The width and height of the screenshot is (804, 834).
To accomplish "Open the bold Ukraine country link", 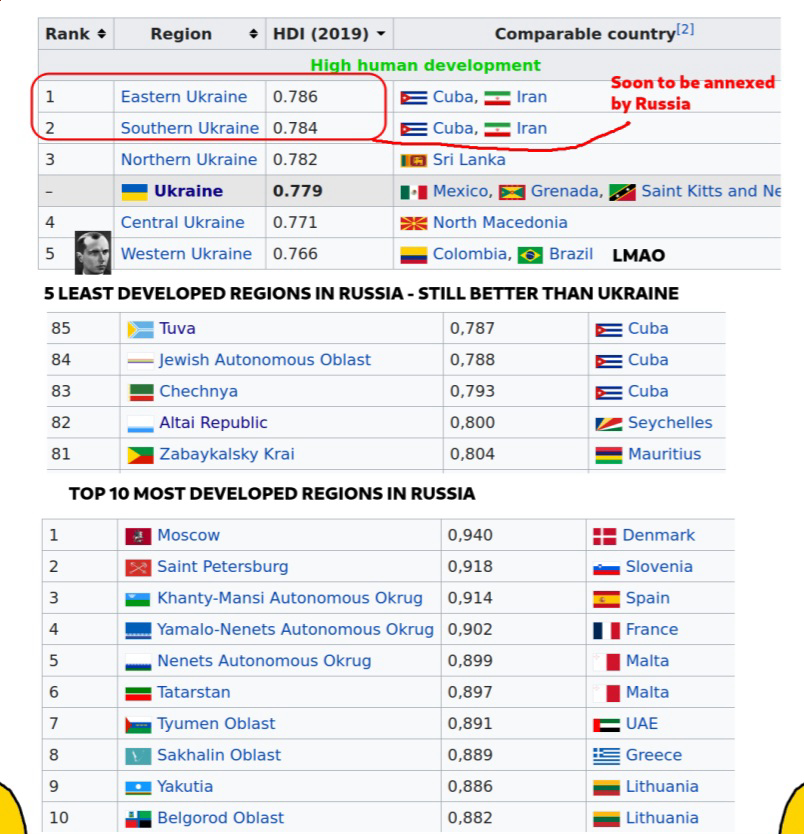I will pos(188,191).
